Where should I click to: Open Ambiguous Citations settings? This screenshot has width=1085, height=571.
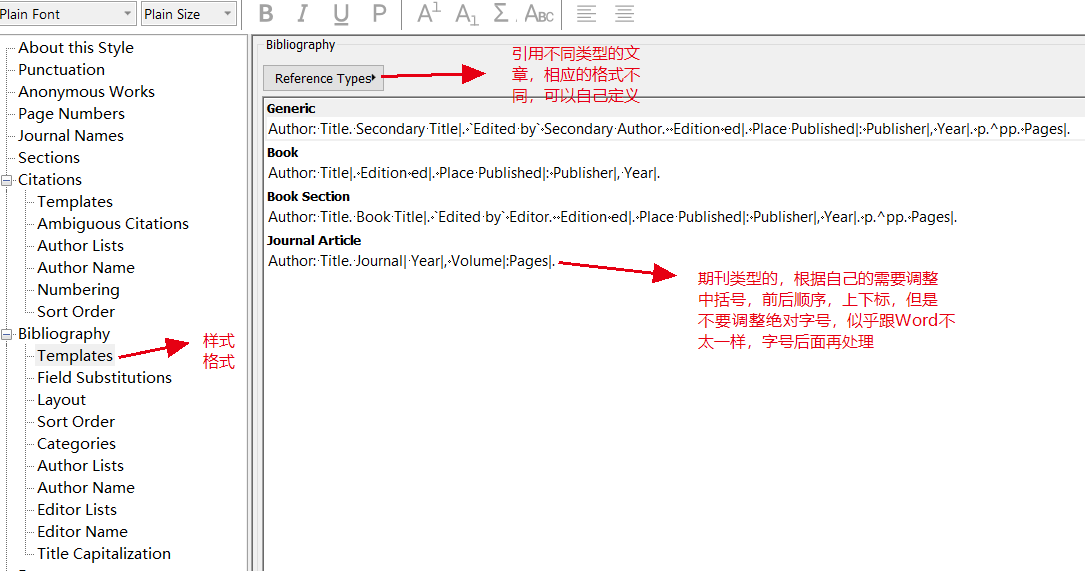click(113, 224)
